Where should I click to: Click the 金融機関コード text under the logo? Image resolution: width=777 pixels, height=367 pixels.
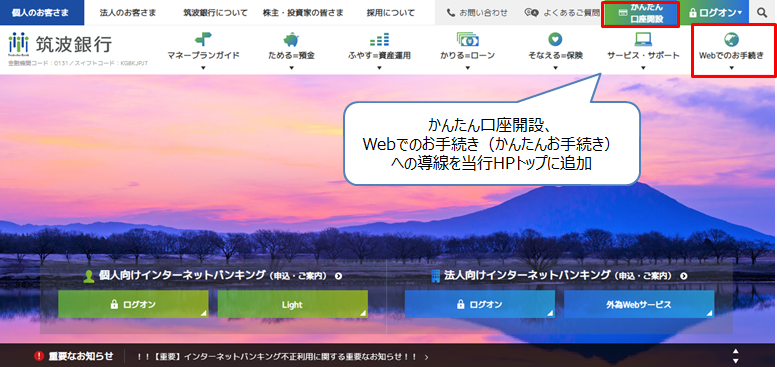click(x=78, y=63)
